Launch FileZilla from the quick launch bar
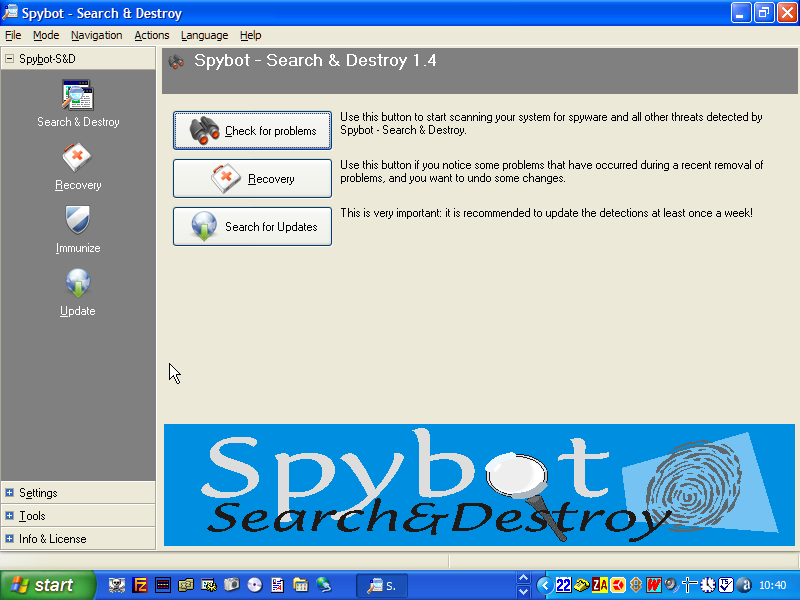Screen dimensions: 800x600 point(140,585)
